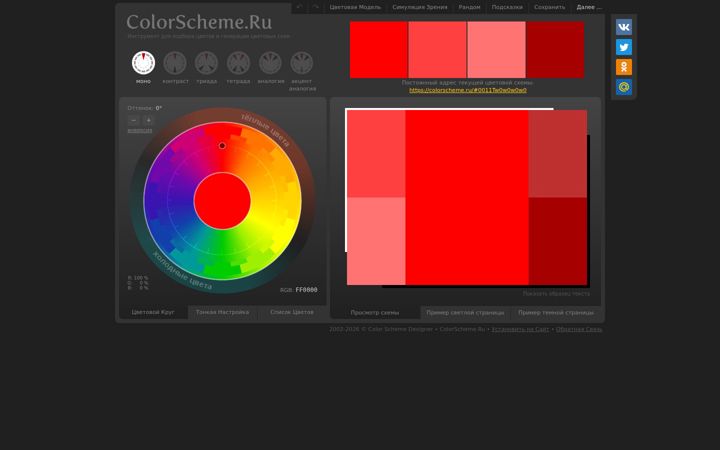
Task: Switch to the Тонкая Настройка tab
Action: [222, 312]
